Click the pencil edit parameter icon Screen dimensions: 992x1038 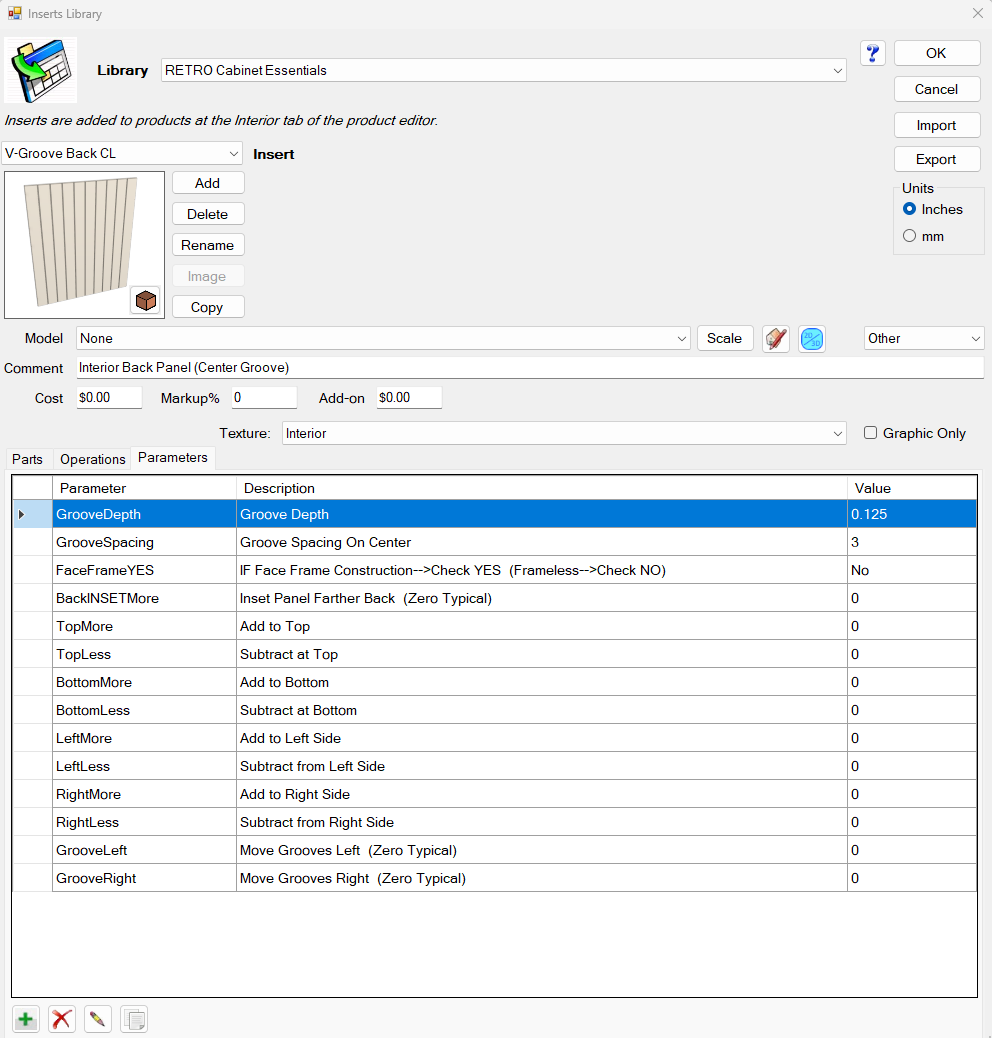point(97,1019)
